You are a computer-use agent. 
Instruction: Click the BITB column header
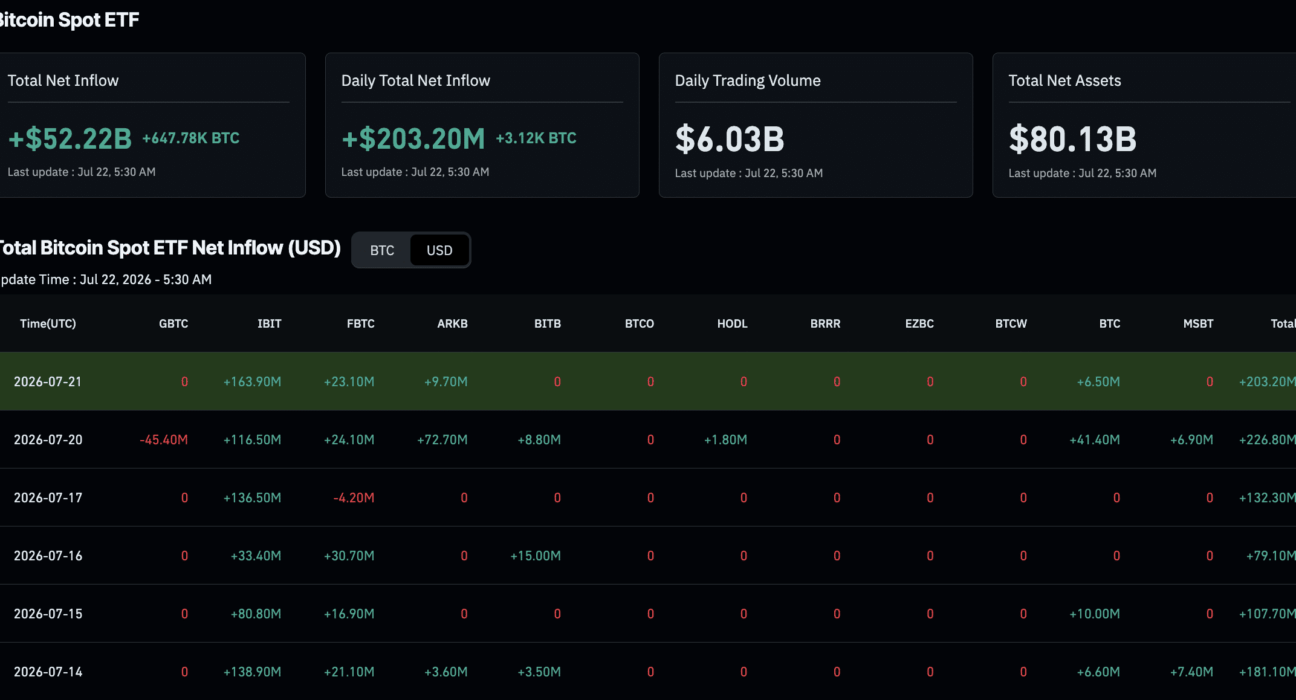point(547,324)
